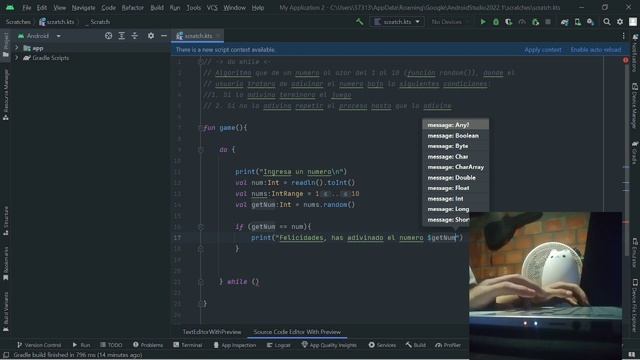Image resolution: width=640 pixels, height=360 pixels.
Task: Toggle the Project side panel tab
Action: (x=6, y=45)
